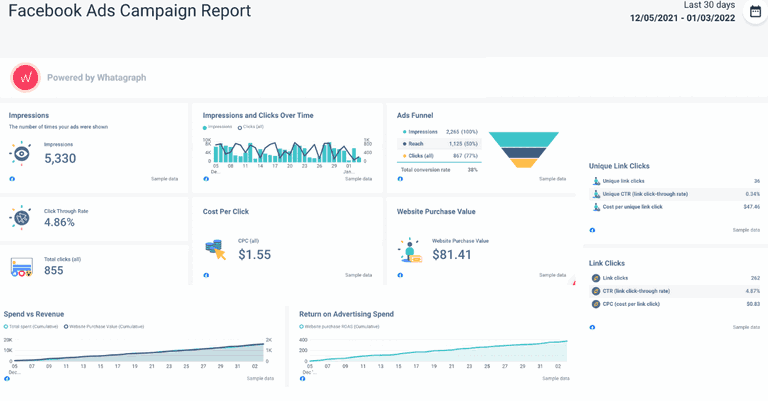Click the CPC coins and cursor icon
This screenshot has width=768, height=401.
pyautogui.click(x=215, y=249)
